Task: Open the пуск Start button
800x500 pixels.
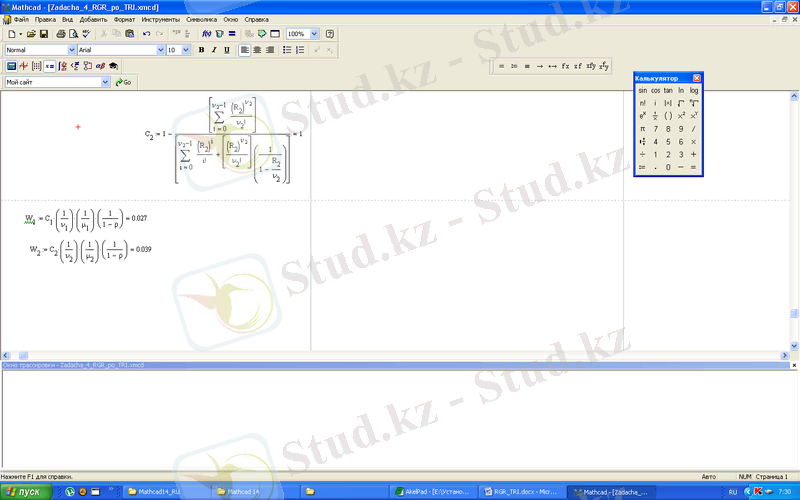Action: tap(26, 492)
